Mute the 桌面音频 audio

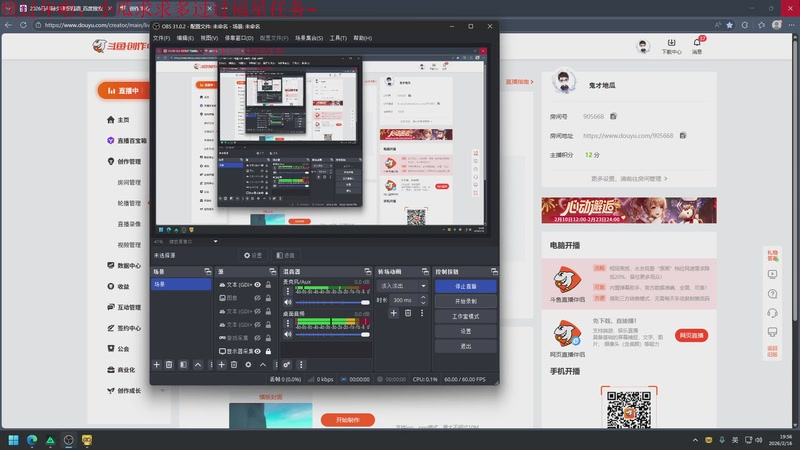click(288, 335)
